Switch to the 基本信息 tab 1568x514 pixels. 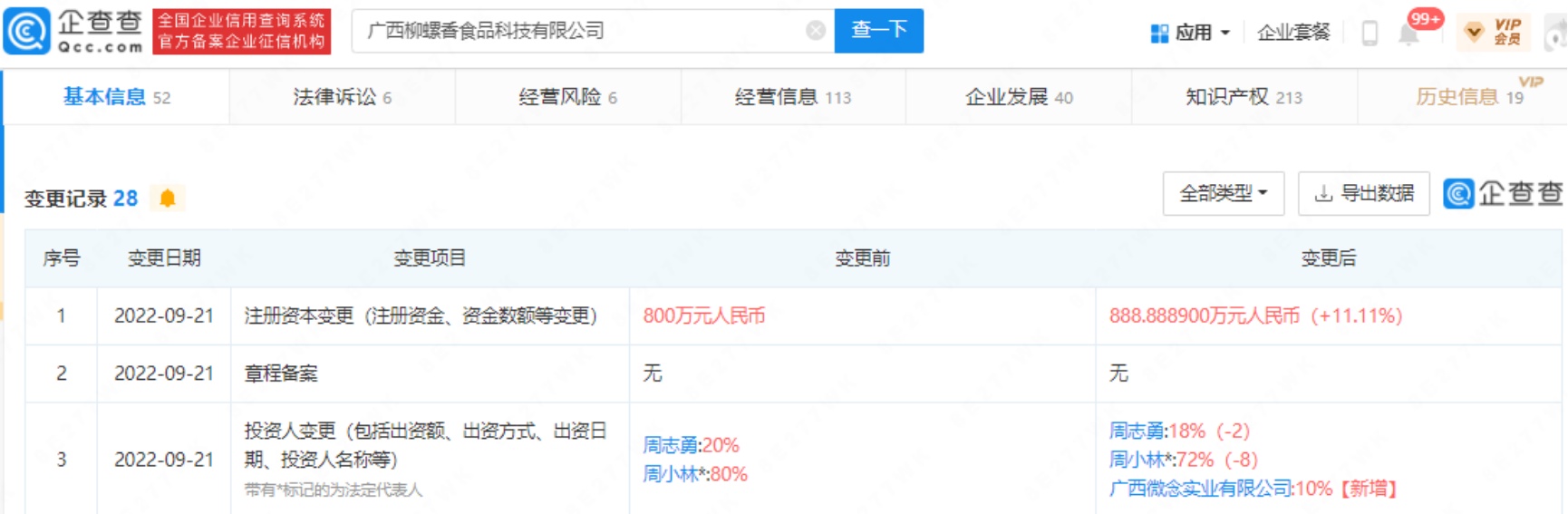[116, 97]
